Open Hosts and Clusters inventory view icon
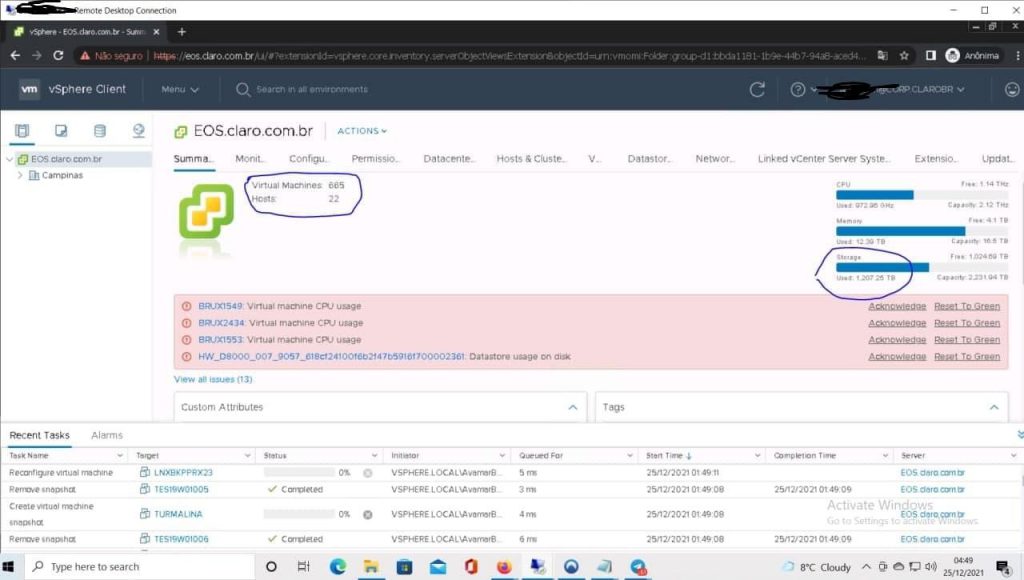Screen dimensions: 1024x580 click(22, 131)
